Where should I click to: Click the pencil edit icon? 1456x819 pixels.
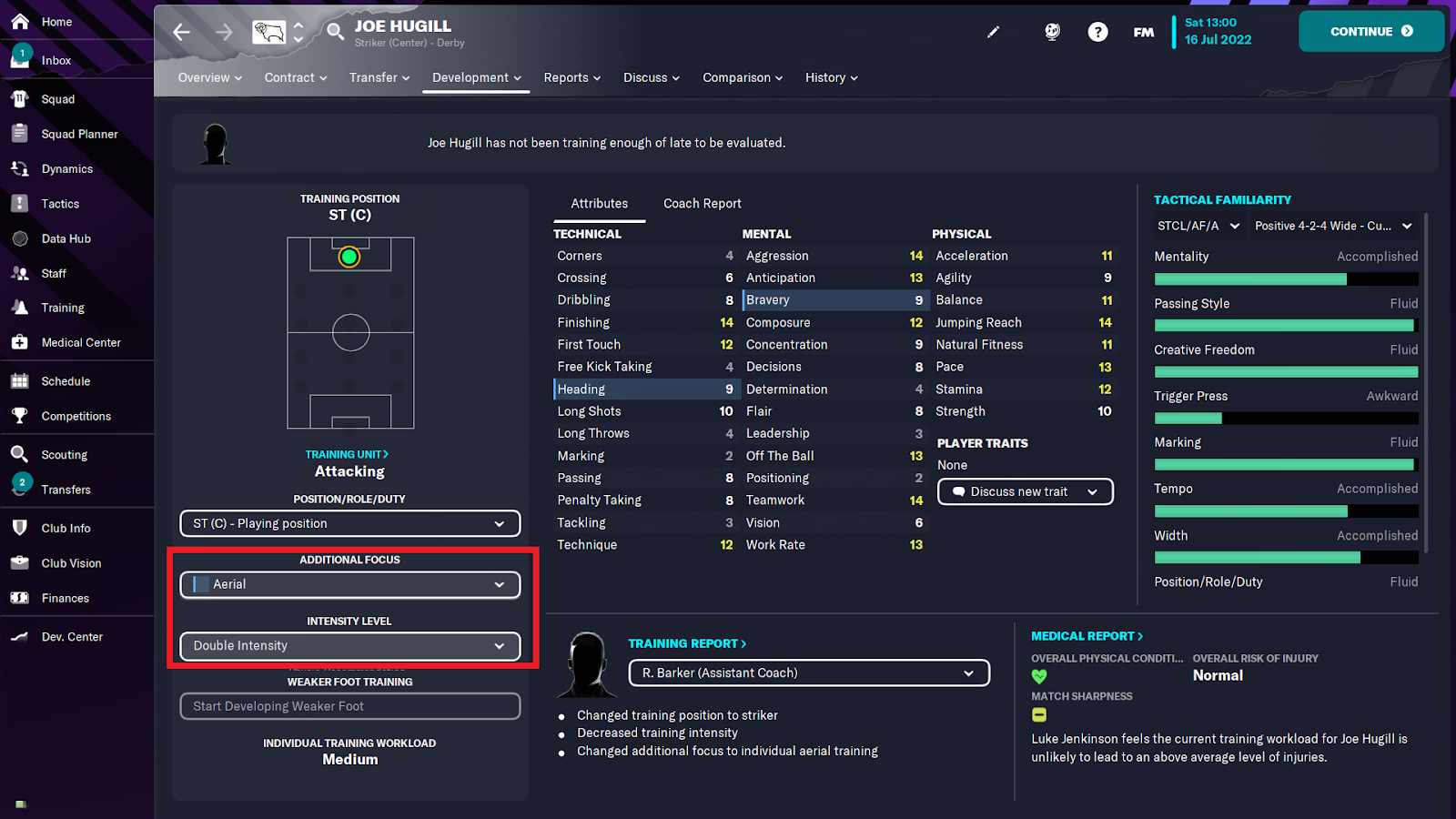point(993,32)
